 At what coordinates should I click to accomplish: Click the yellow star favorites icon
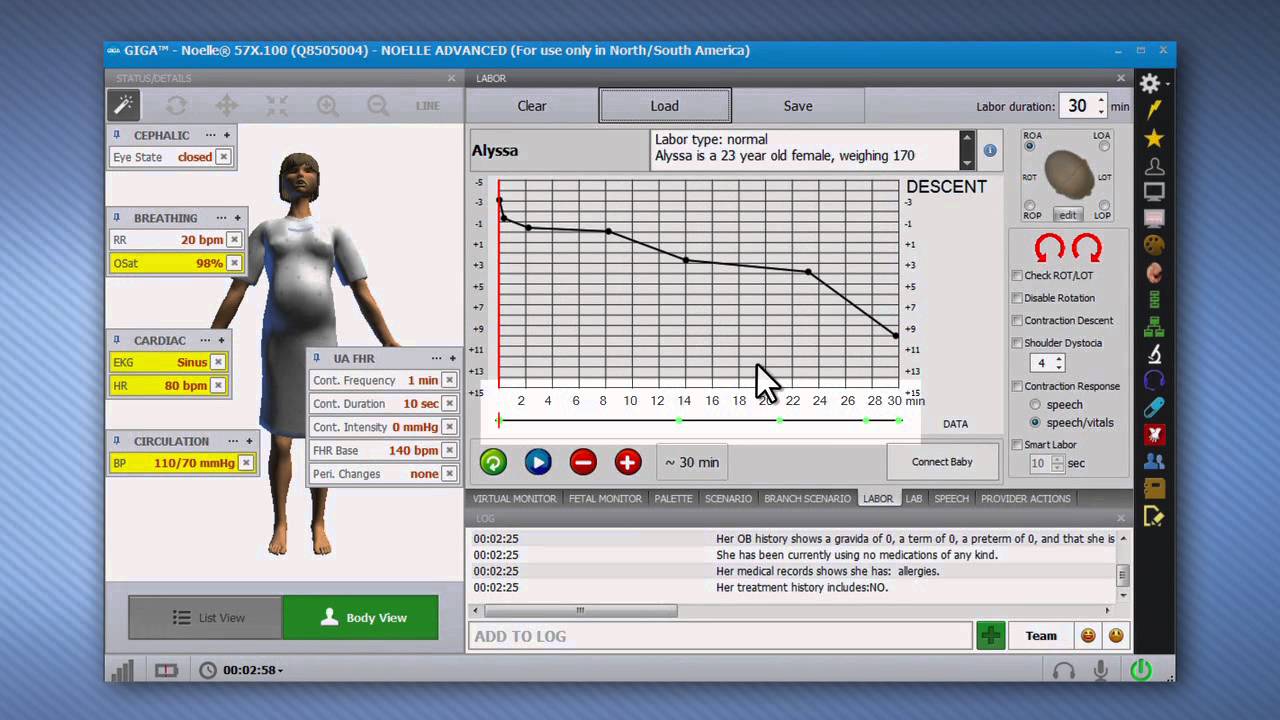pos(1154,138)
